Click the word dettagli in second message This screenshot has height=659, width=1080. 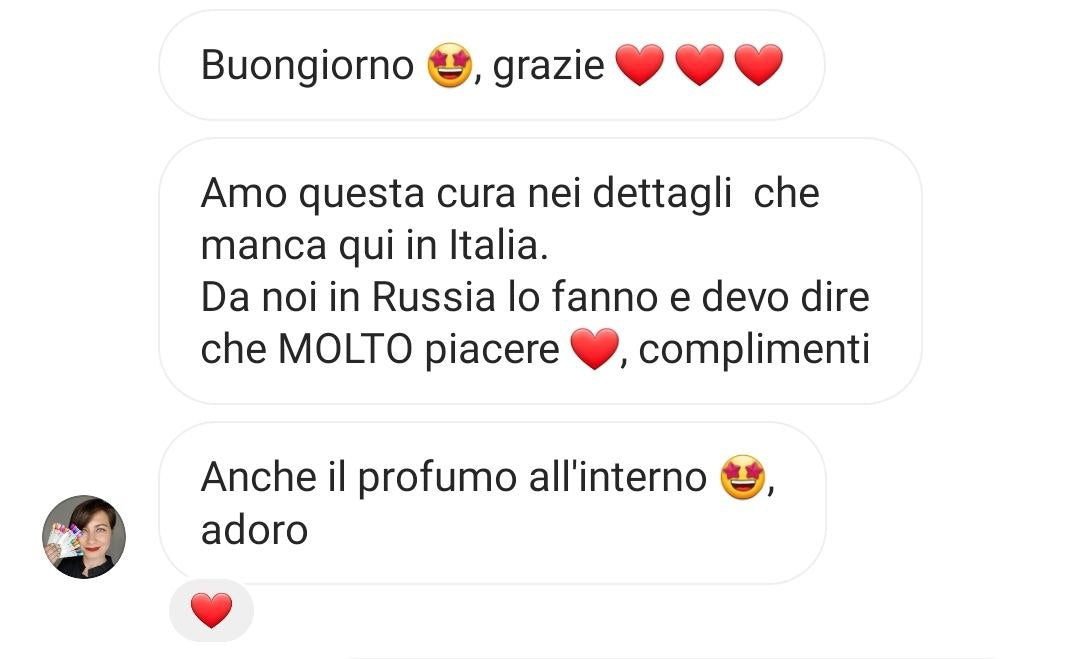point(662,193)
